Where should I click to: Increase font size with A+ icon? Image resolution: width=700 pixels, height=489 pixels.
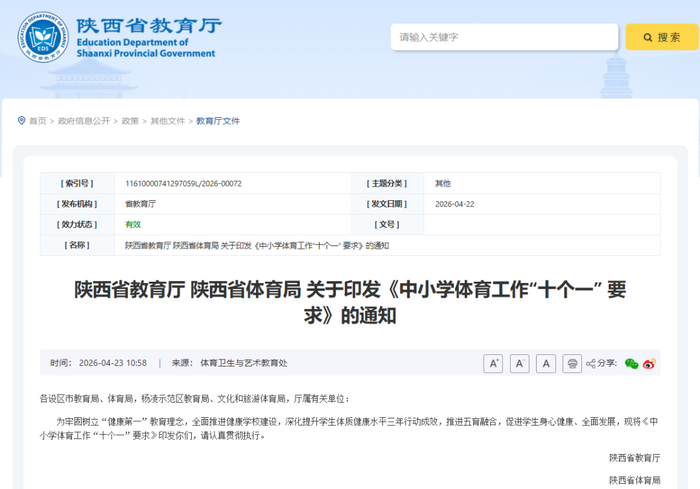(x=493, y=364)
